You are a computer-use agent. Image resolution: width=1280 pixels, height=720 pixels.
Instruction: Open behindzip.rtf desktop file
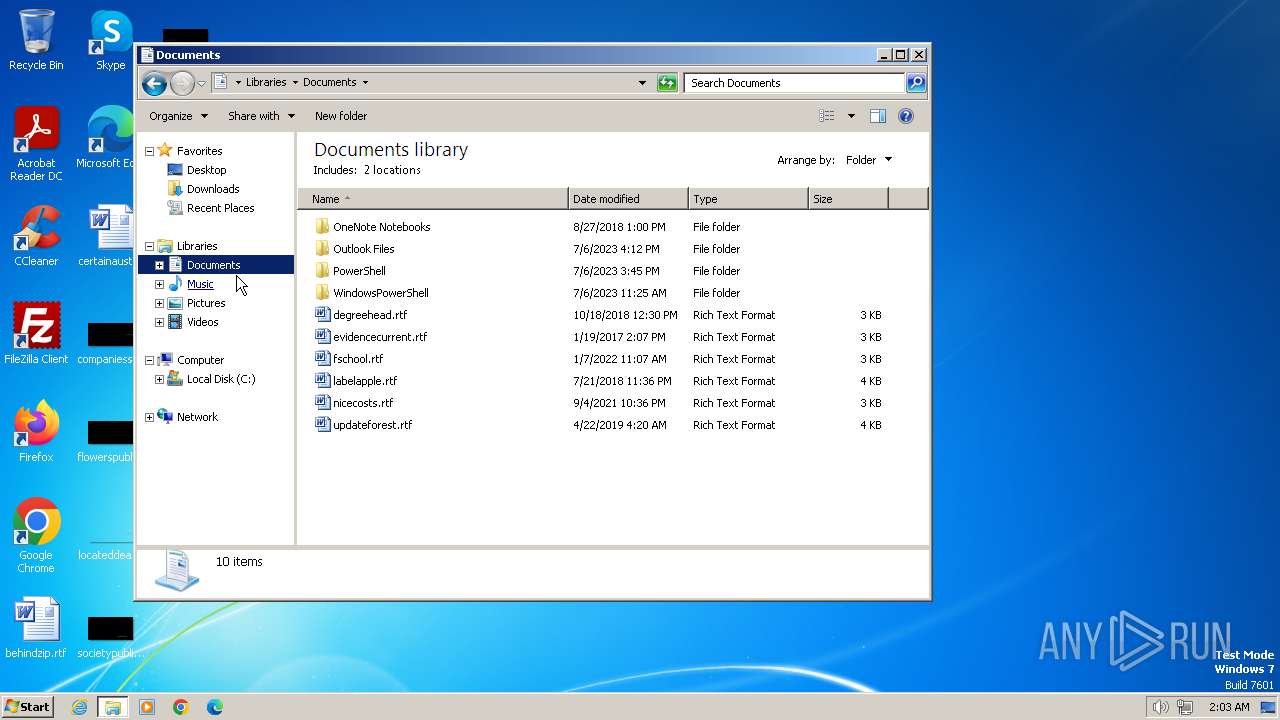coord(36,628)
